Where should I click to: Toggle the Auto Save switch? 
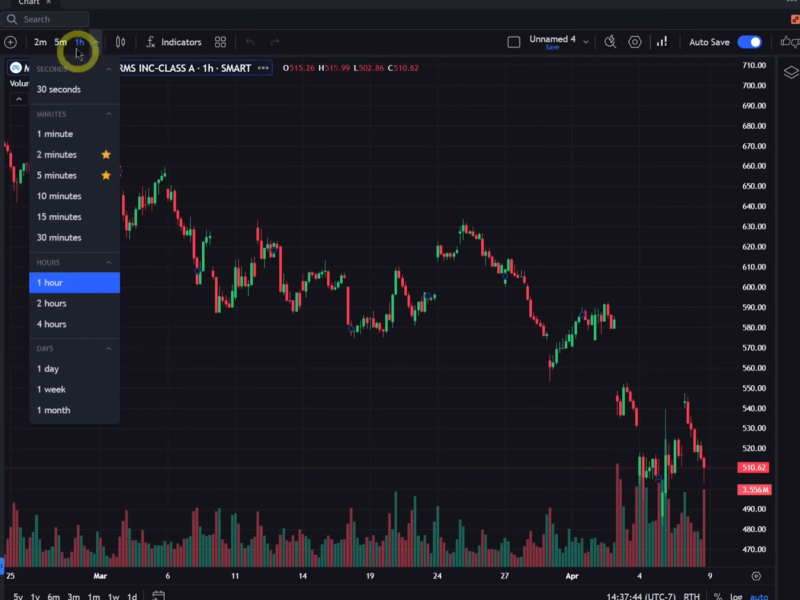point(749,42)
